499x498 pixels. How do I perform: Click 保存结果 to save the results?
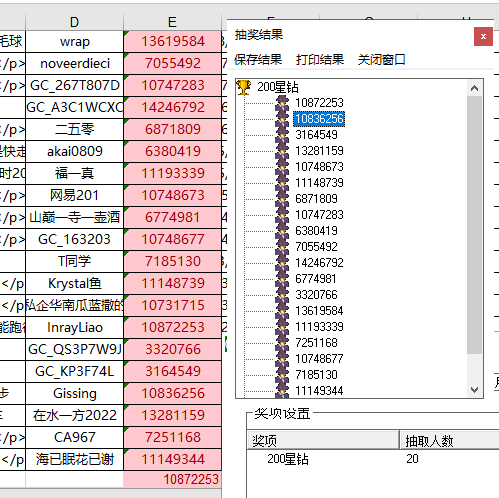[258, 60]
